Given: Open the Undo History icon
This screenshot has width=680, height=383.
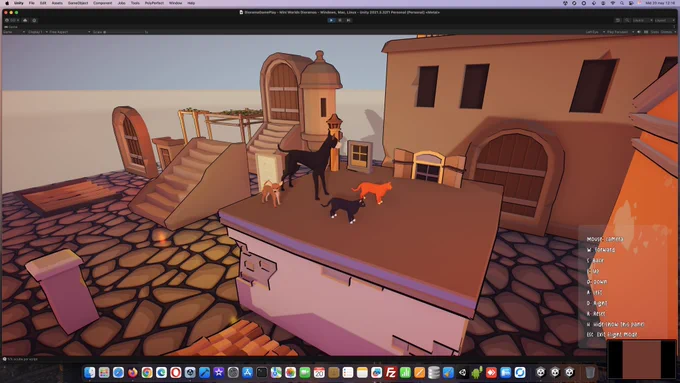Looking at the screenshot, I should [x=618, y=20].
